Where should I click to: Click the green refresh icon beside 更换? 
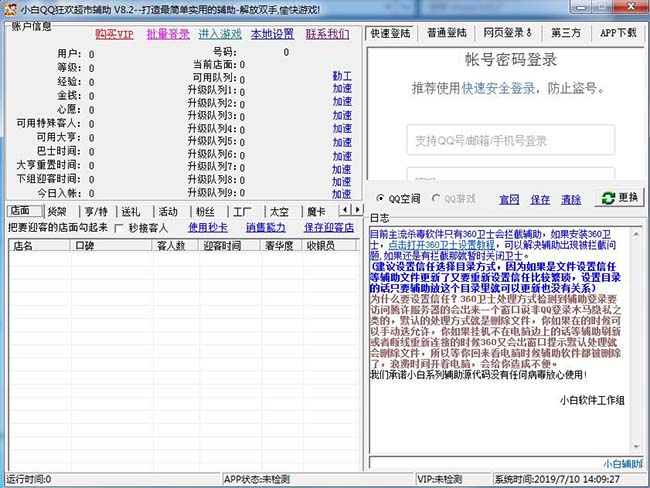pos(608,198)
